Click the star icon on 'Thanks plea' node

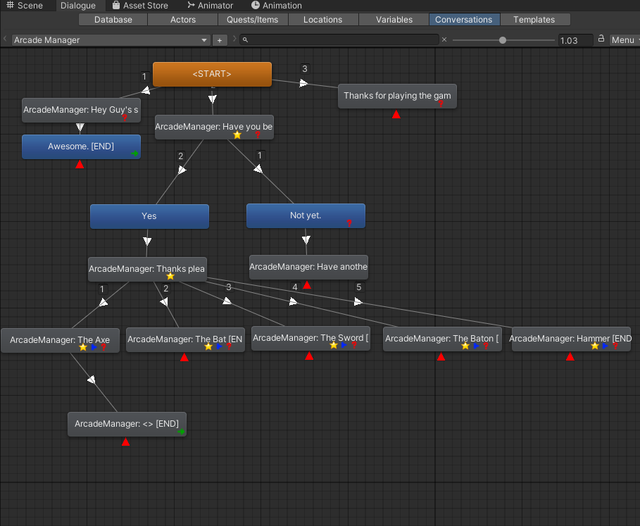171,276
